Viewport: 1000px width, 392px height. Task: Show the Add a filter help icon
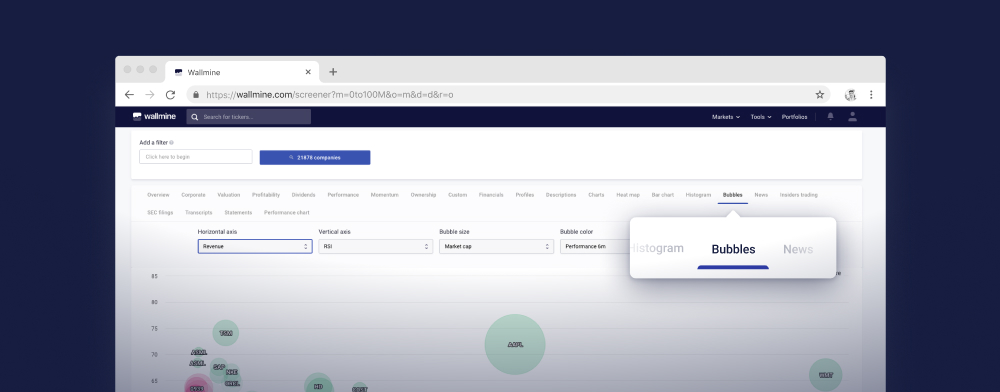tap(172, 143)
